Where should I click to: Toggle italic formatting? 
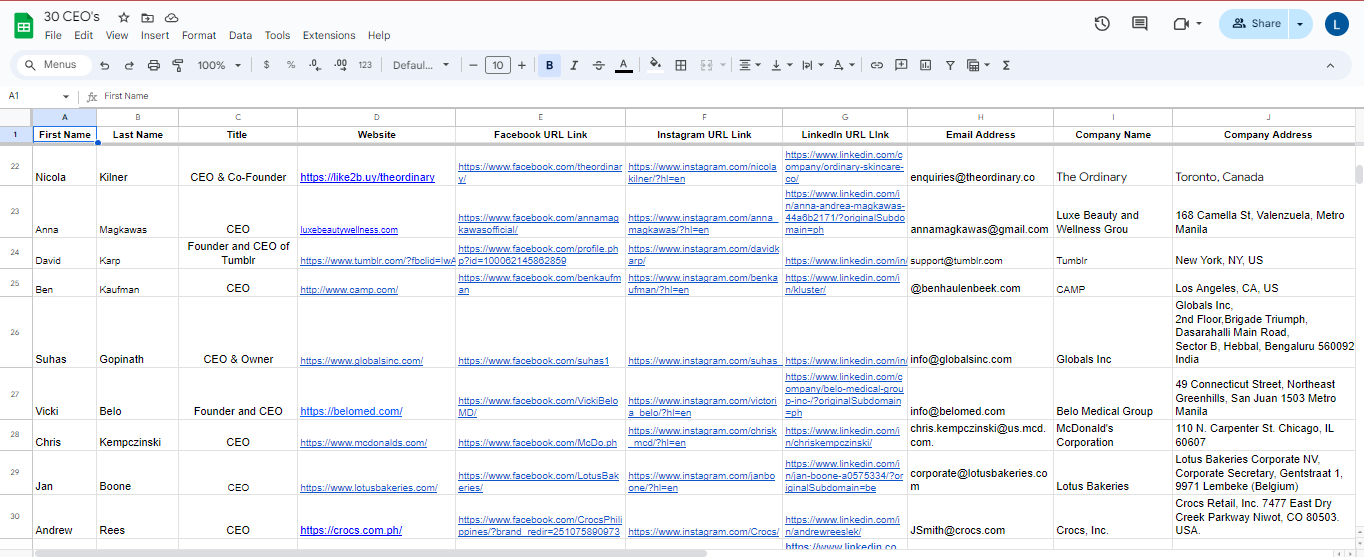click(x=574, y=65)
